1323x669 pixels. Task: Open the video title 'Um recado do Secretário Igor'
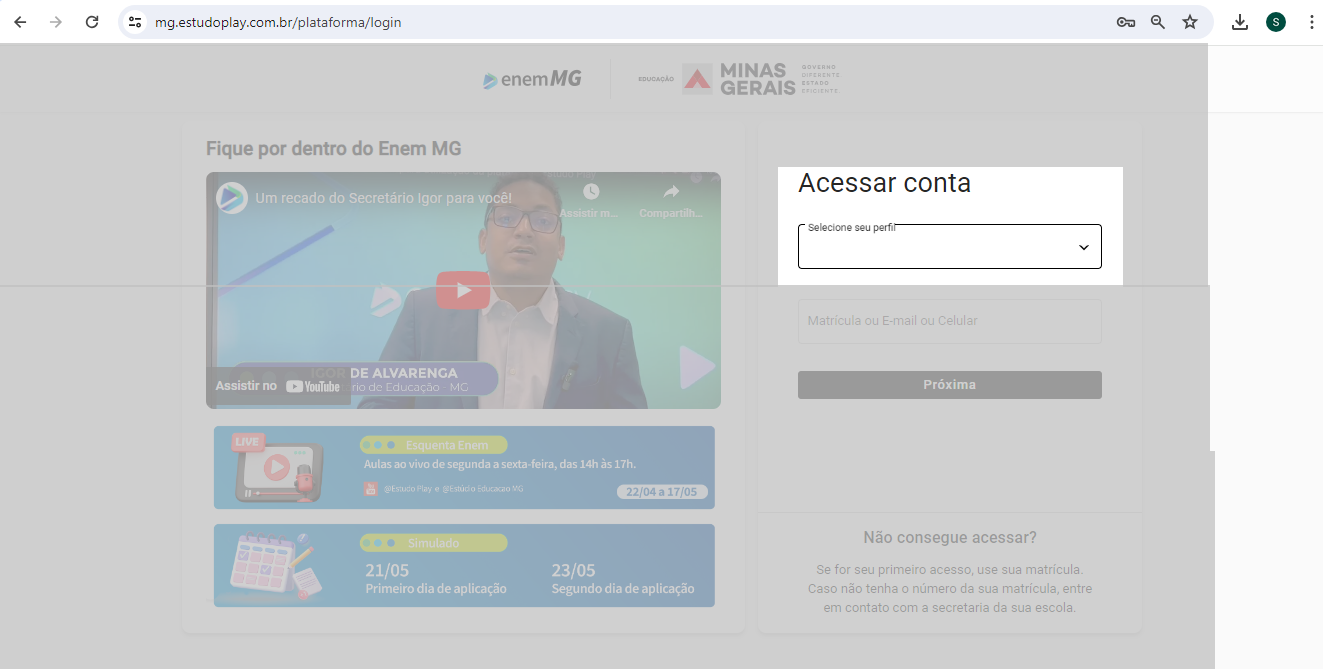(384, 198)
